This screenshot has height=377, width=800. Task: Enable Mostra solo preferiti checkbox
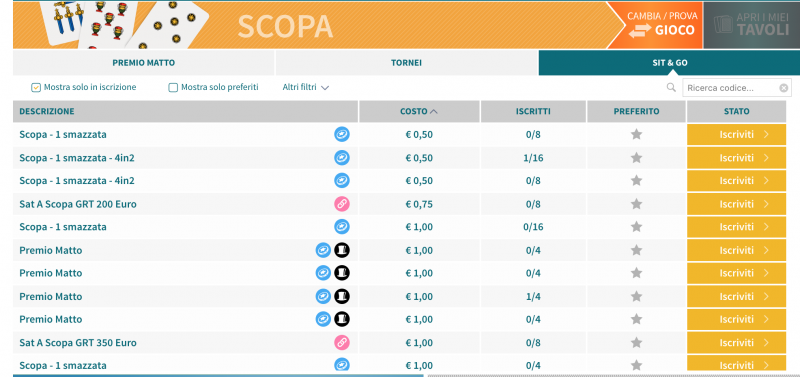pos(173,88)
